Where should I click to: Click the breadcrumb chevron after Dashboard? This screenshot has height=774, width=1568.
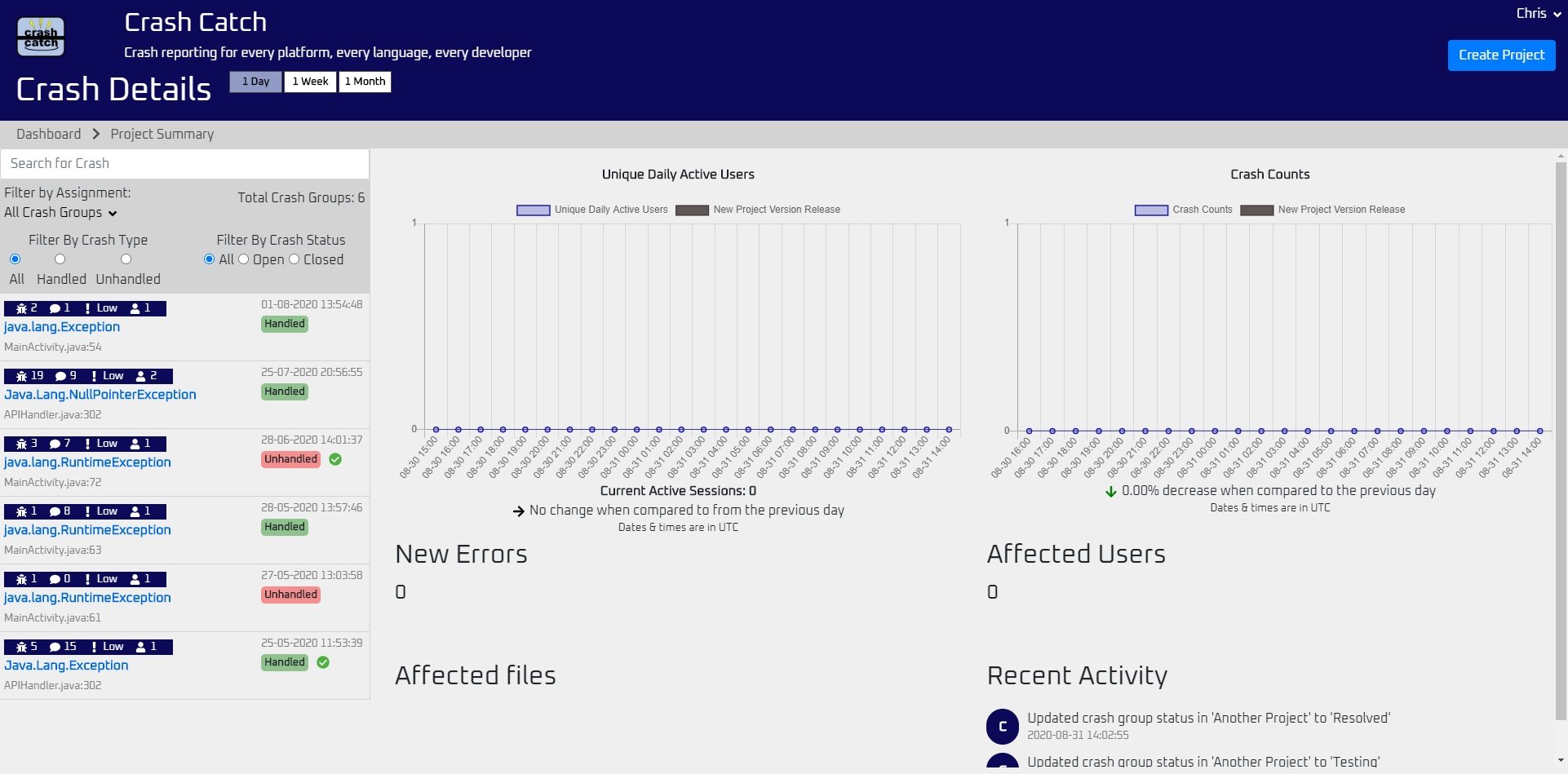[x=95, y=134]
